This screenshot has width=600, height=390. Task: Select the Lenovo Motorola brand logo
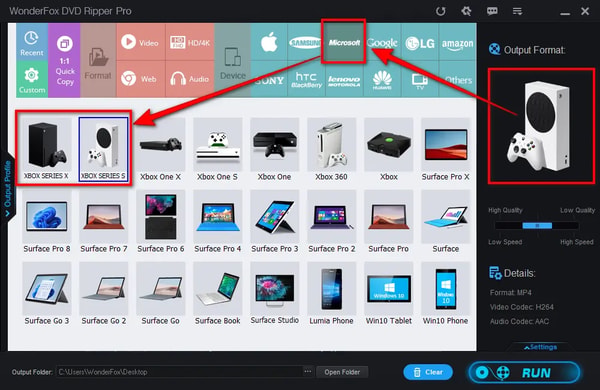click(x=344, y=80)
